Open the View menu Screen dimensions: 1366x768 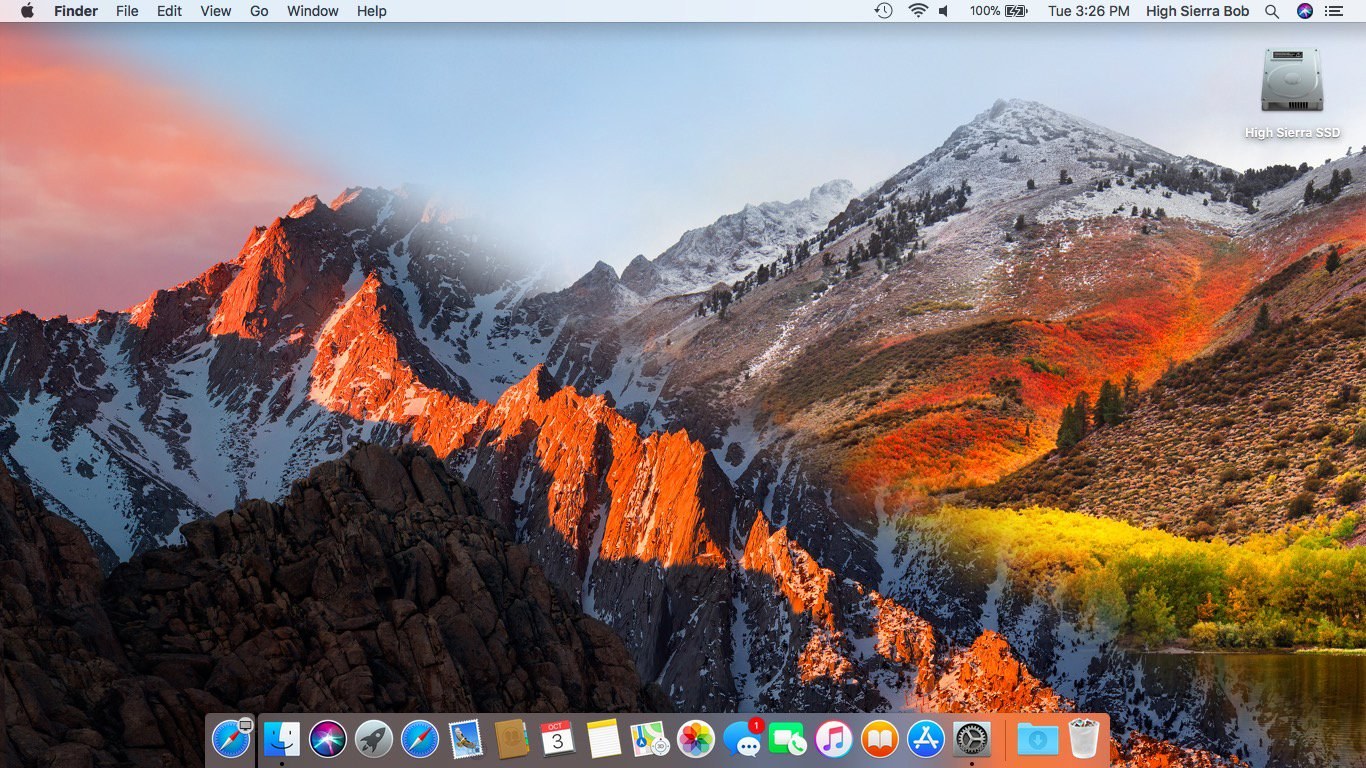point(215,11)
